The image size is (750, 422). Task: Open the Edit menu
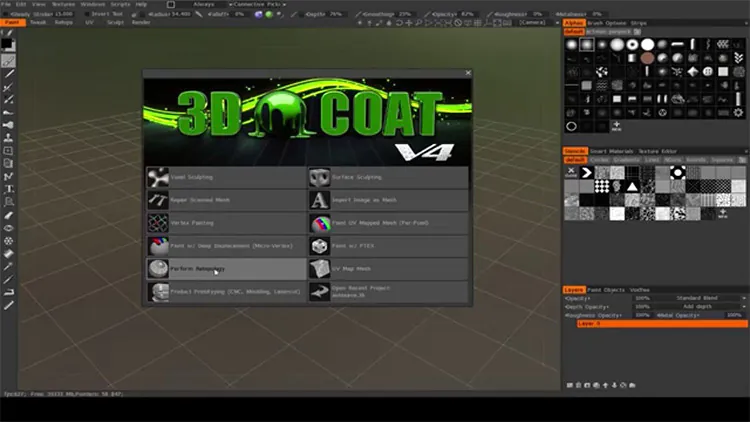coord(21,4)
